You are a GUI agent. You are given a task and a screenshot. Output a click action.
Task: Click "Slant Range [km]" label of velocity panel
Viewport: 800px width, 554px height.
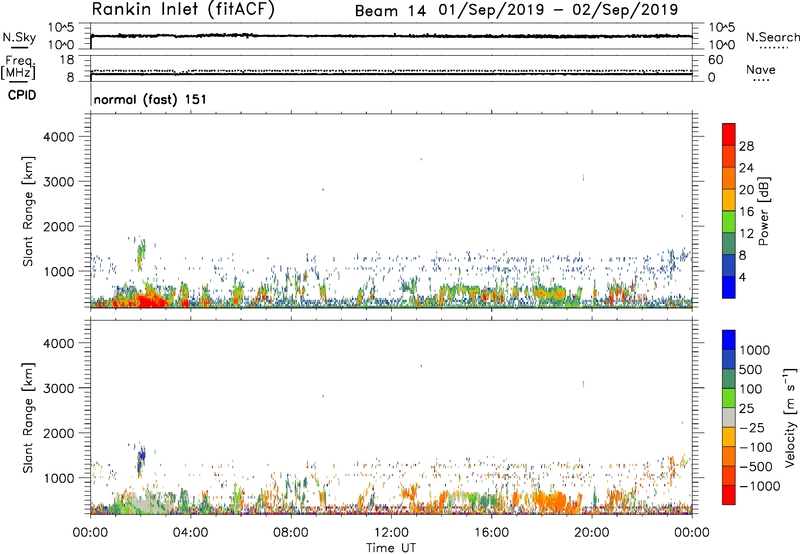[x=28, y=418]
